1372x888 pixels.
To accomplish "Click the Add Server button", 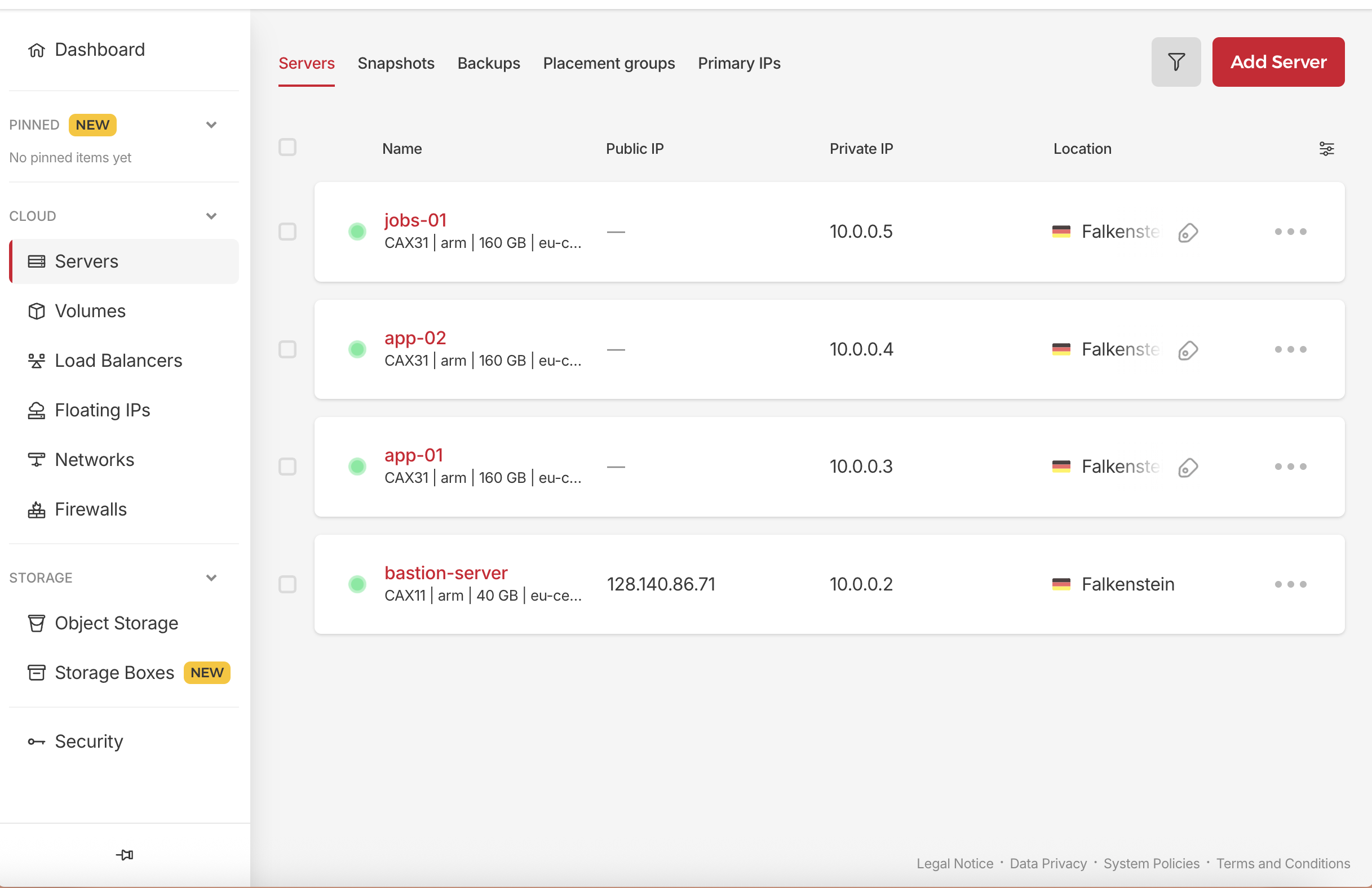I will [1278, 61].
